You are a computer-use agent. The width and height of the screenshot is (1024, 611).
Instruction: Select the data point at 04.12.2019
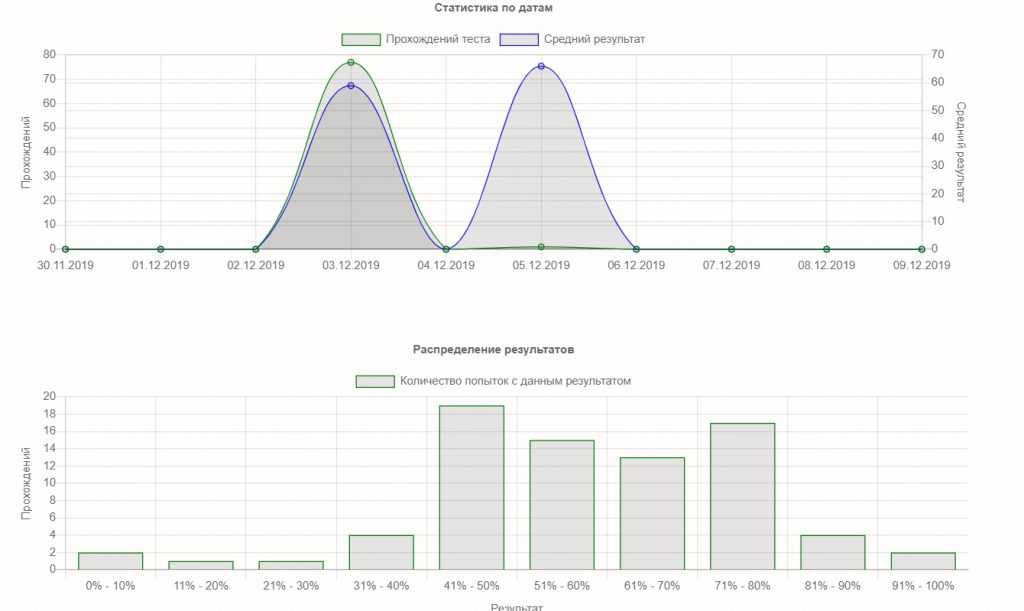coord(446,249)
